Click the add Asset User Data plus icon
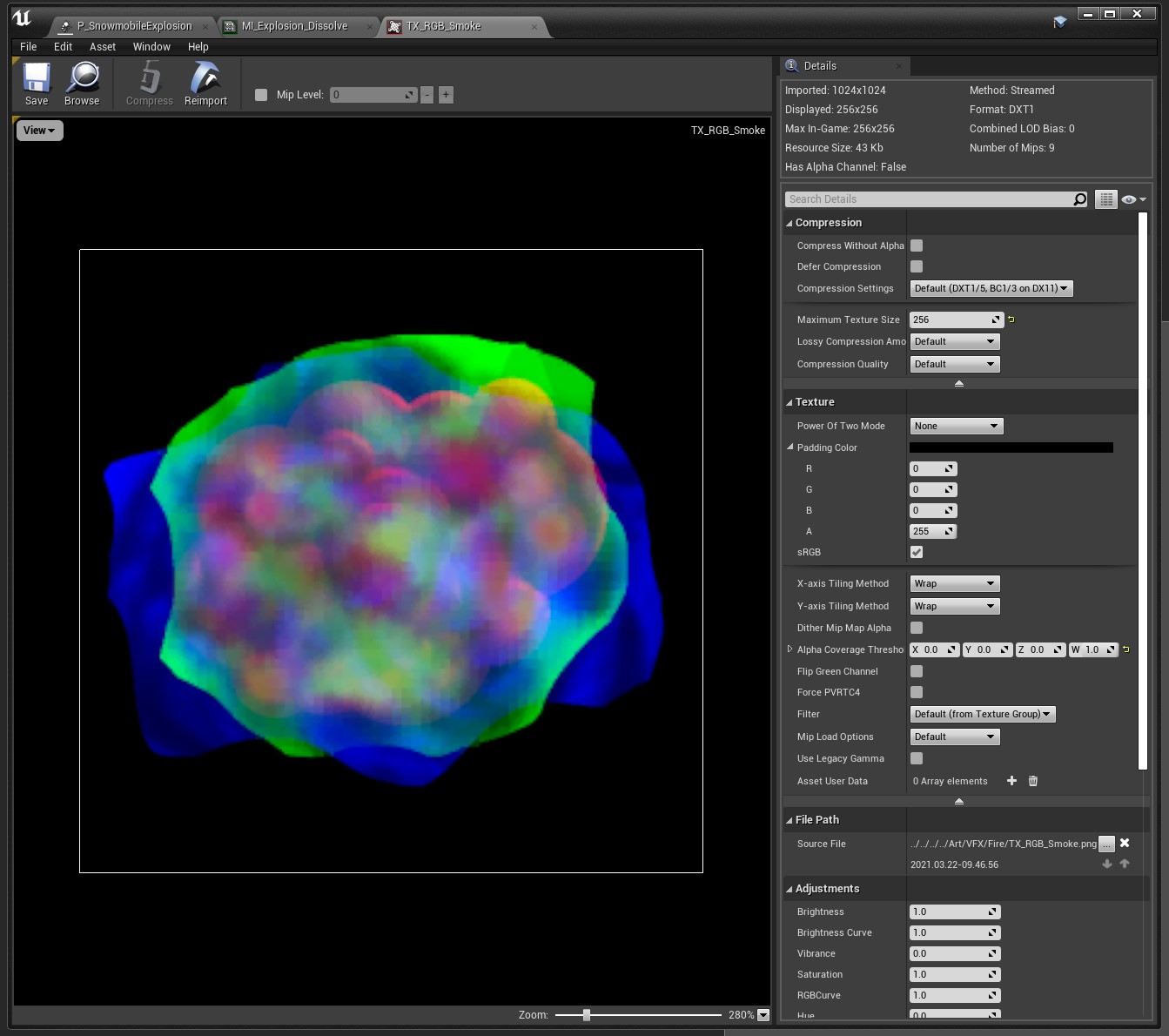Image resolution: width=1169 pixels, height=1036 pixels. [x=1011, y=781]
